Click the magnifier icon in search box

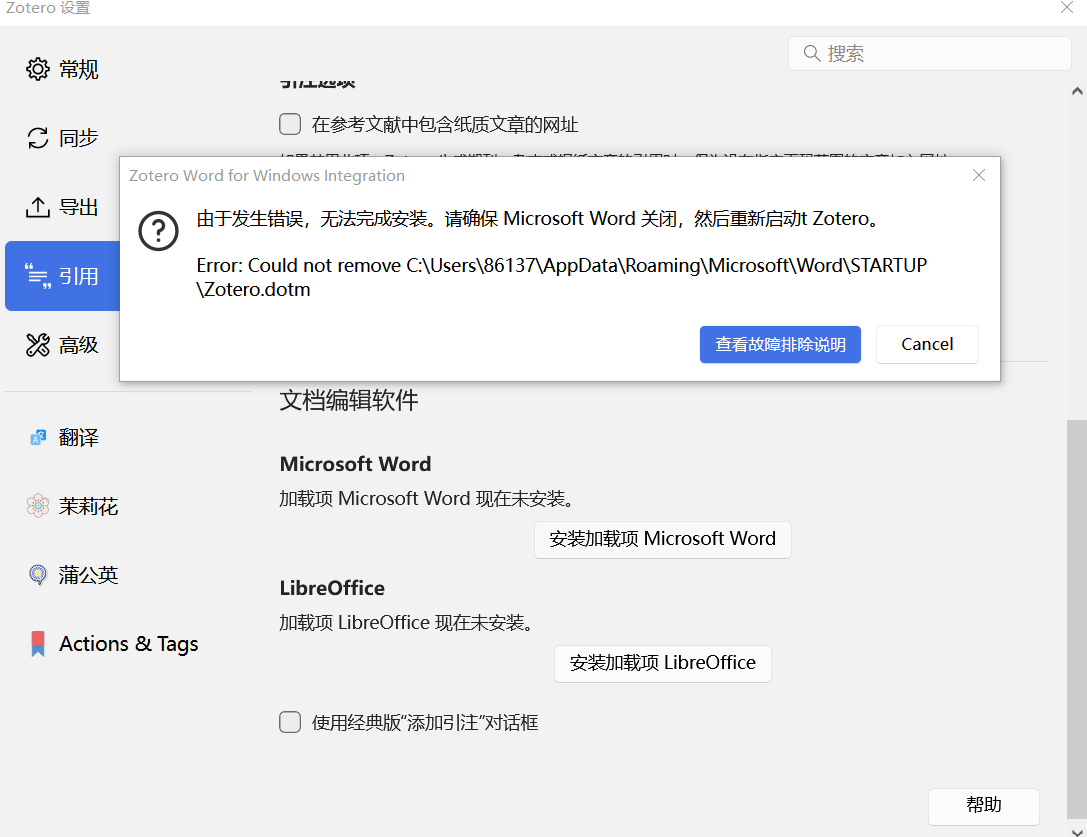pyautogui.click(x=811, y=53)
